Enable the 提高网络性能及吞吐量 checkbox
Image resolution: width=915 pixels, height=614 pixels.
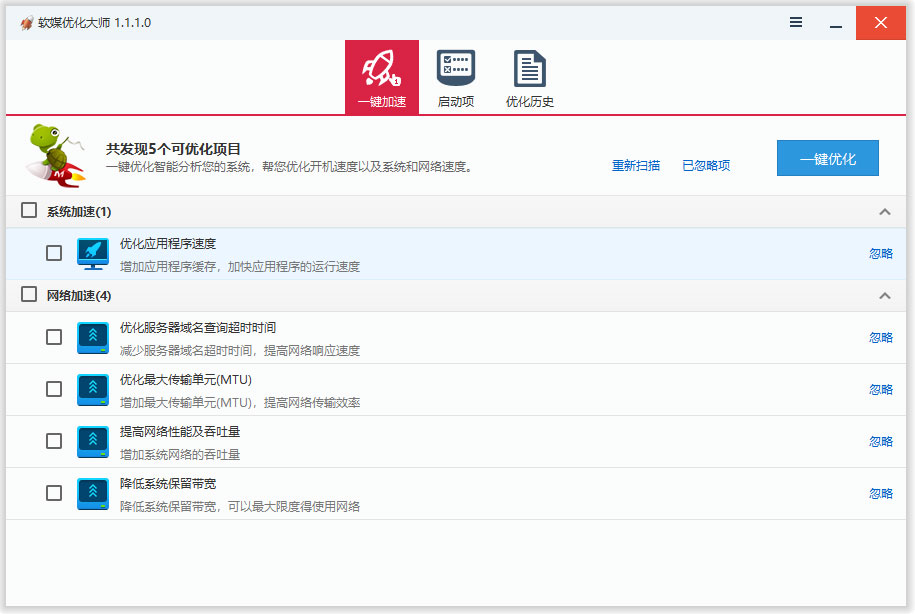click(54, 441)
